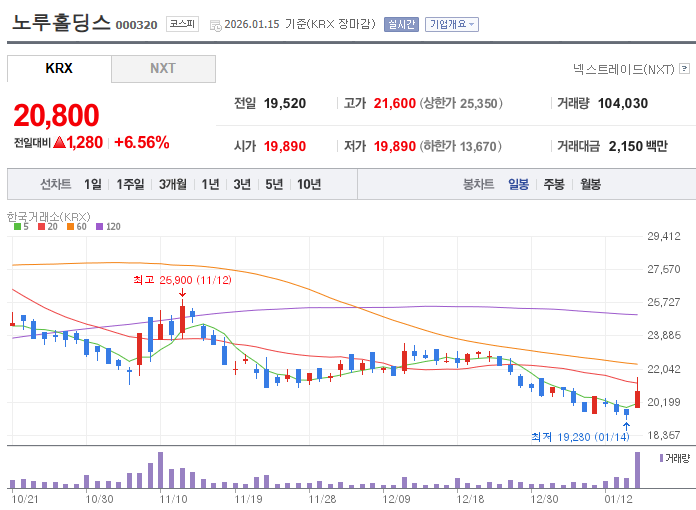Image resolution: width=696 pixels, height=510 pixels.
Task: Click the current price 20,800
Action: [x=56, y=115]
